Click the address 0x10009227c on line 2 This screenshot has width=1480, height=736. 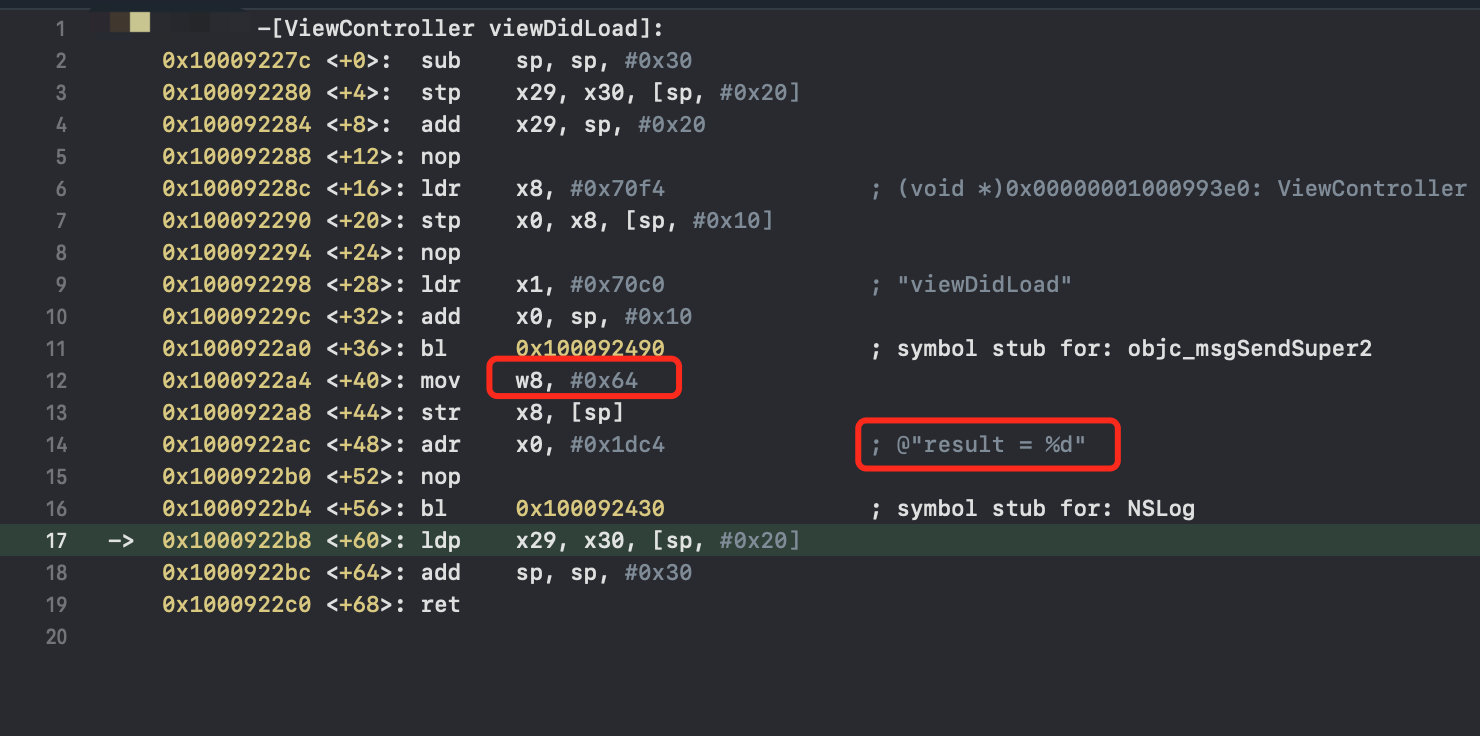pos(237,61)
